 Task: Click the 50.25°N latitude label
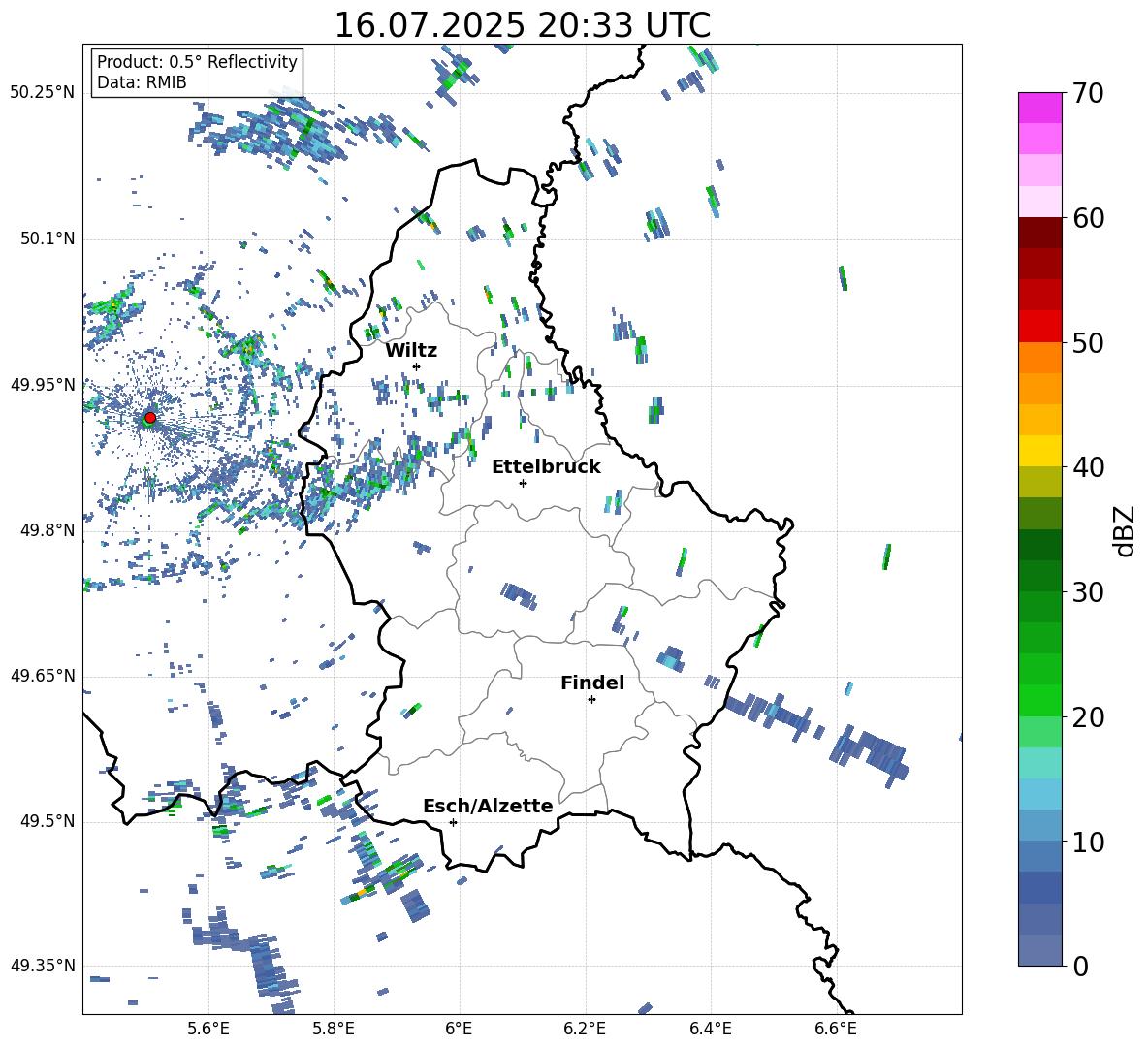coord(43,93)
